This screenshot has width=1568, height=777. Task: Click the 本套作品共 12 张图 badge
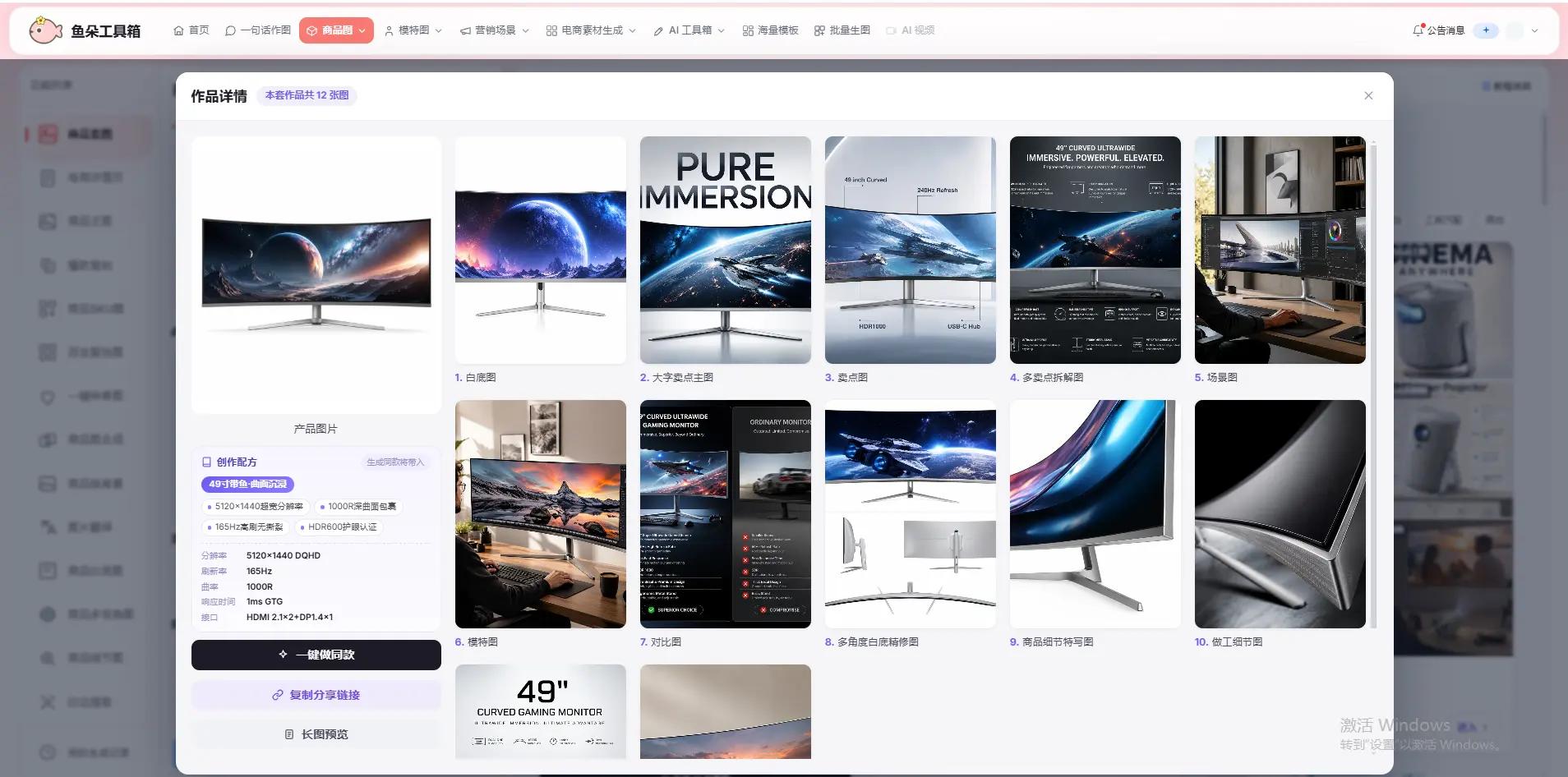point(307,95)
